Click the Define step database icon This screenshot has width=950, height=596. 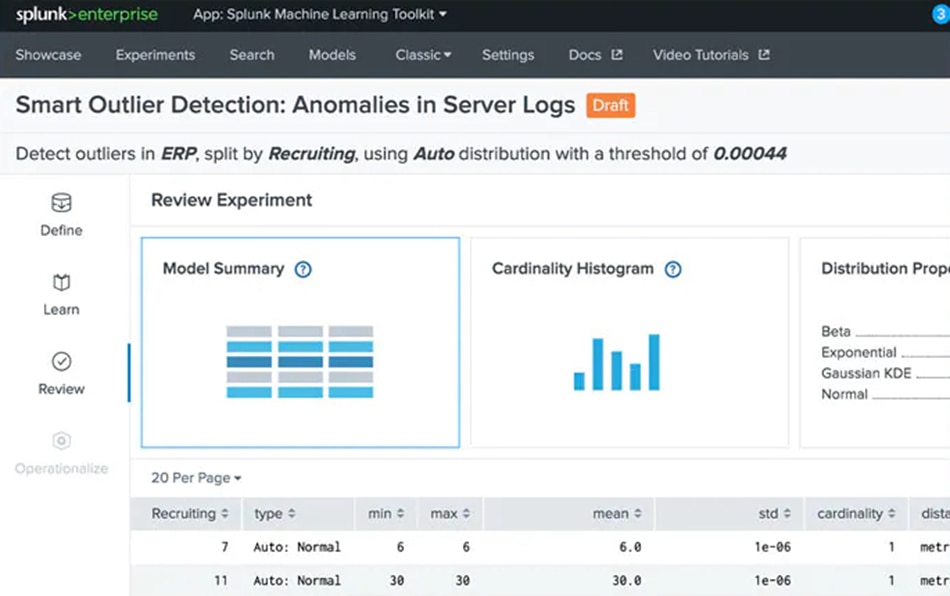click(x=61, y=203)
